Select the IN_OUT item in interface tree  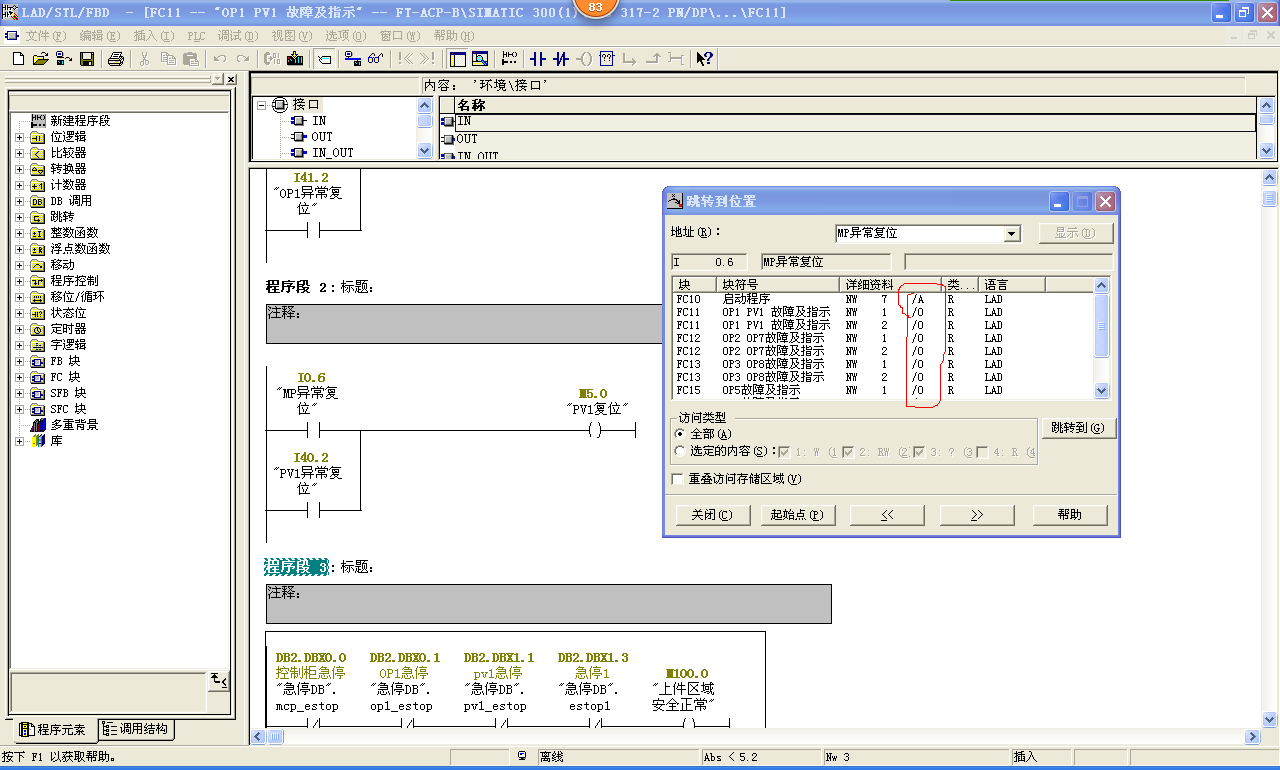333,153
